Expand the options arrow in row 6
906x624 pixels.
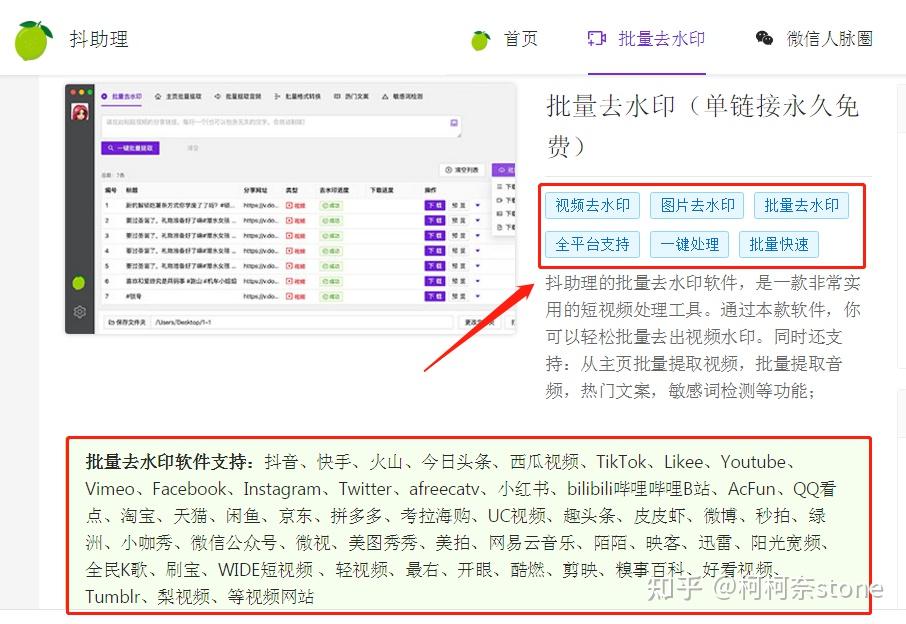click(x=478, y=281)
